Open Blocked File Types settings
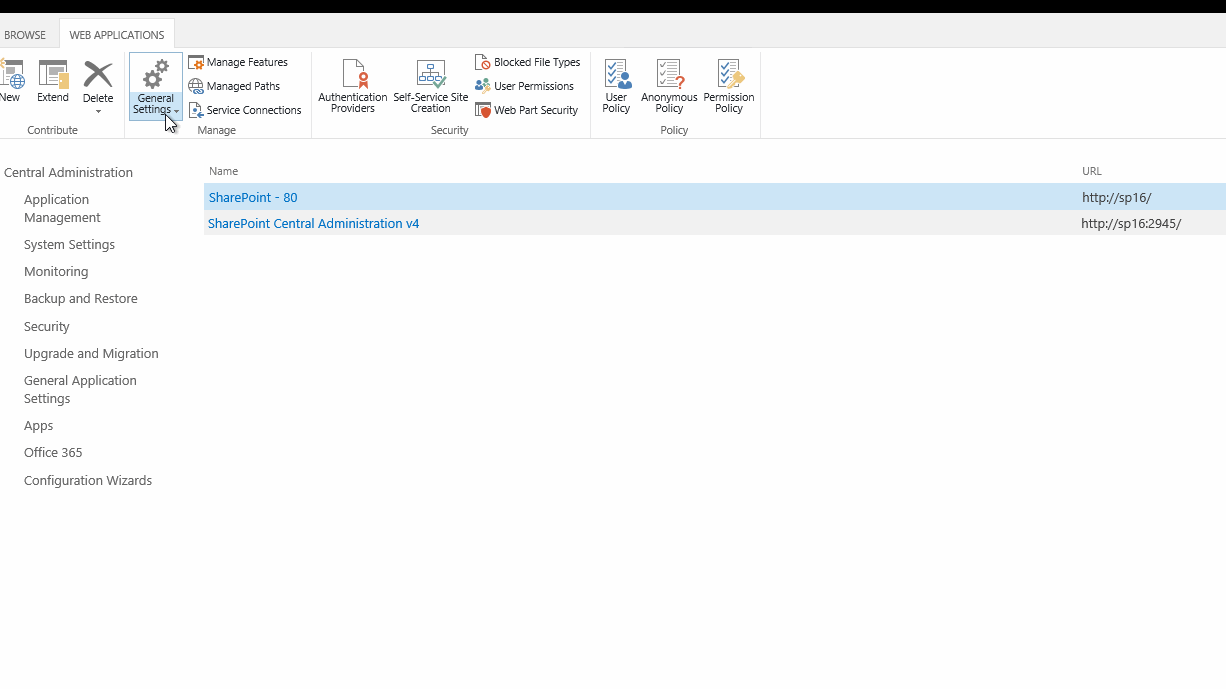 tap(527, 61)
